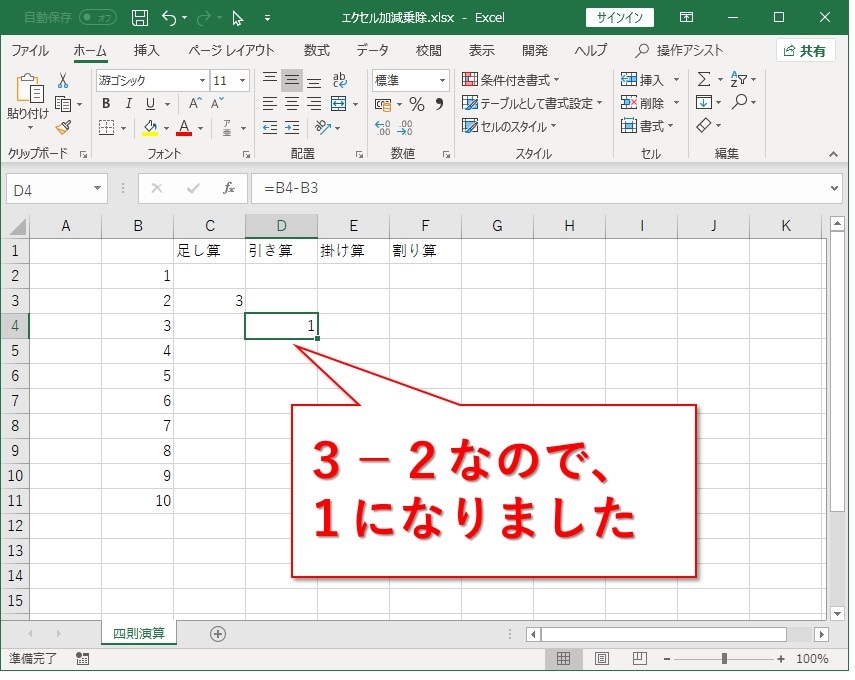Switch to Page Break Preview in status bar
Viewport: 855px width, 680px height.
(x=640, y=659)
